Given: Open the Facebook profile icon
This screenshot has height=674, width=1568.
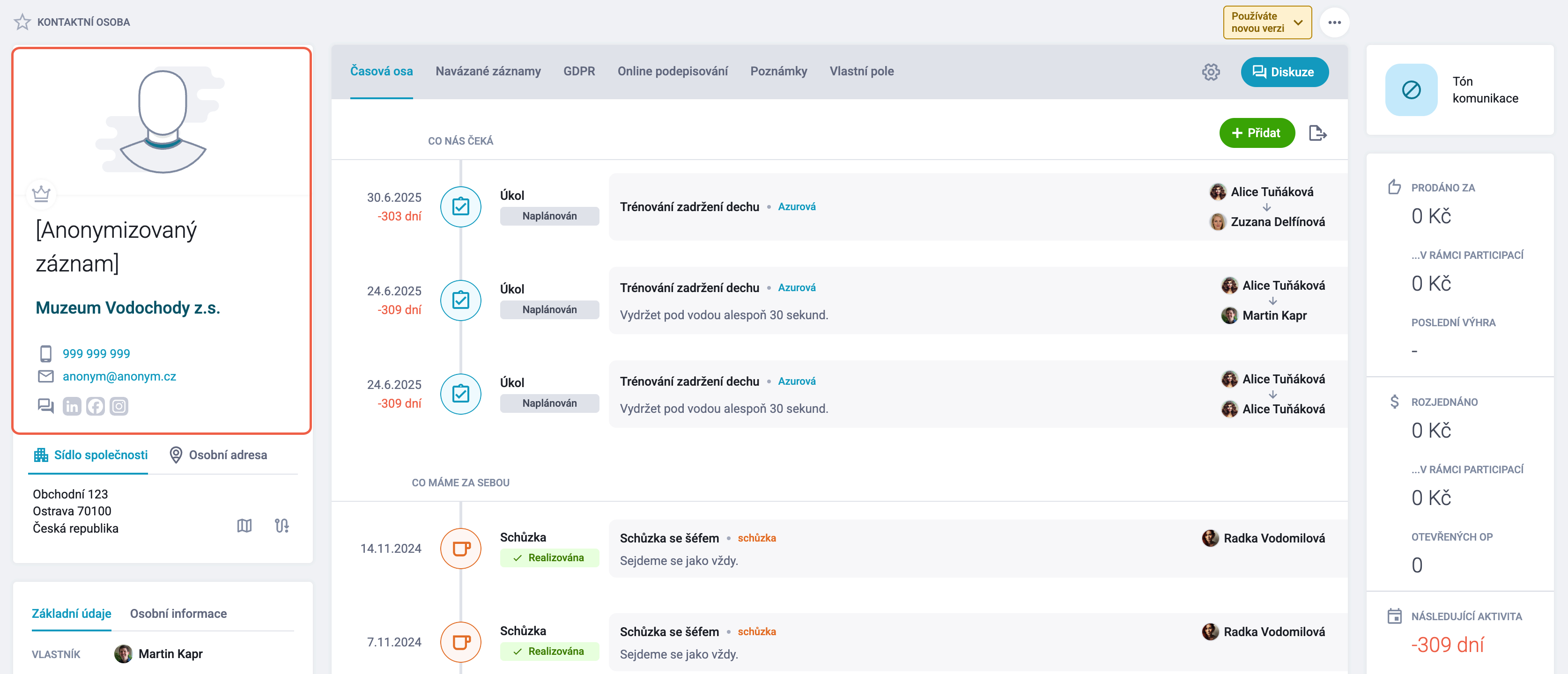Looking at the screenshot, I should pos(96,406).
